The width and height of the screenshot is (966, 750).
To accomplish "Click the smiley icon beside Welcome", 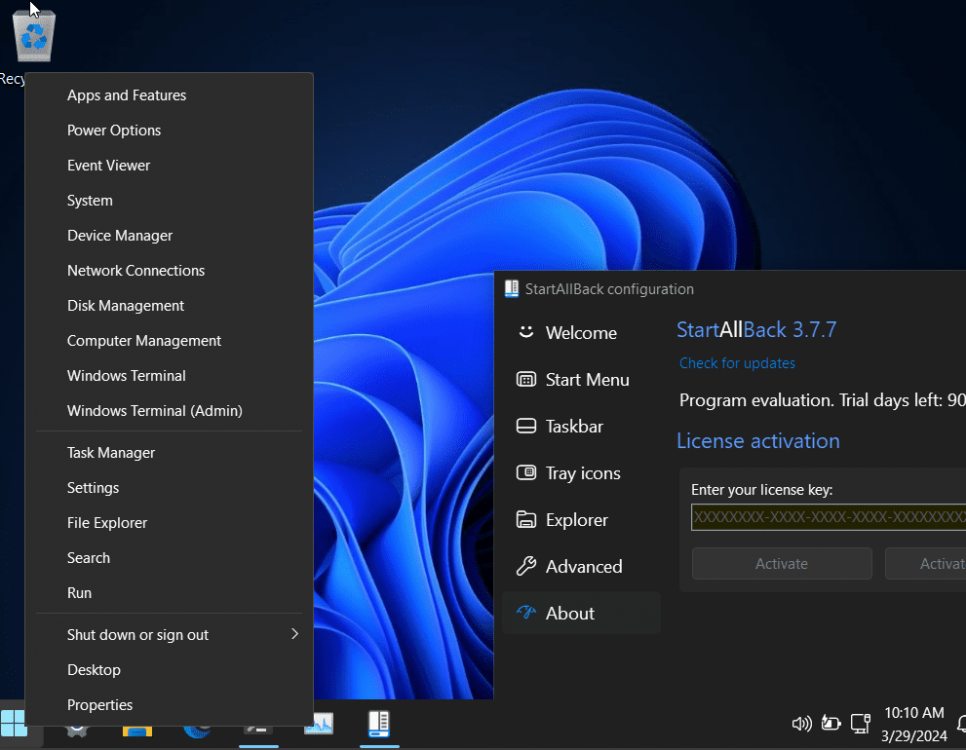I will pyautogui.click(x=526, y=333).
